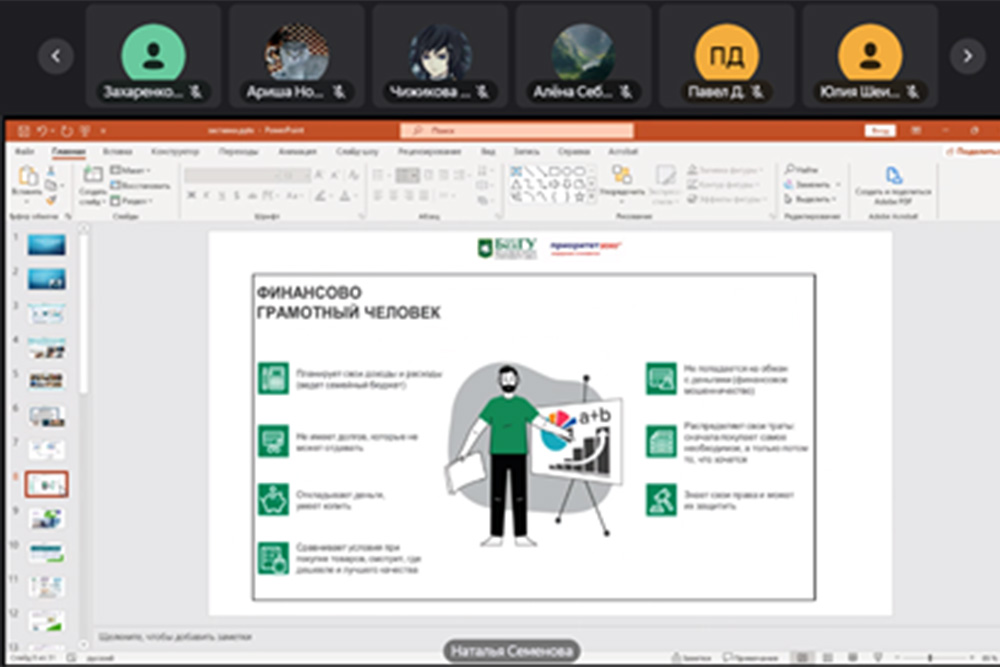Screen dimensions: 1000x667
Task: Click Undo arrow in quick access toolbar
Action: coord(42,131)
